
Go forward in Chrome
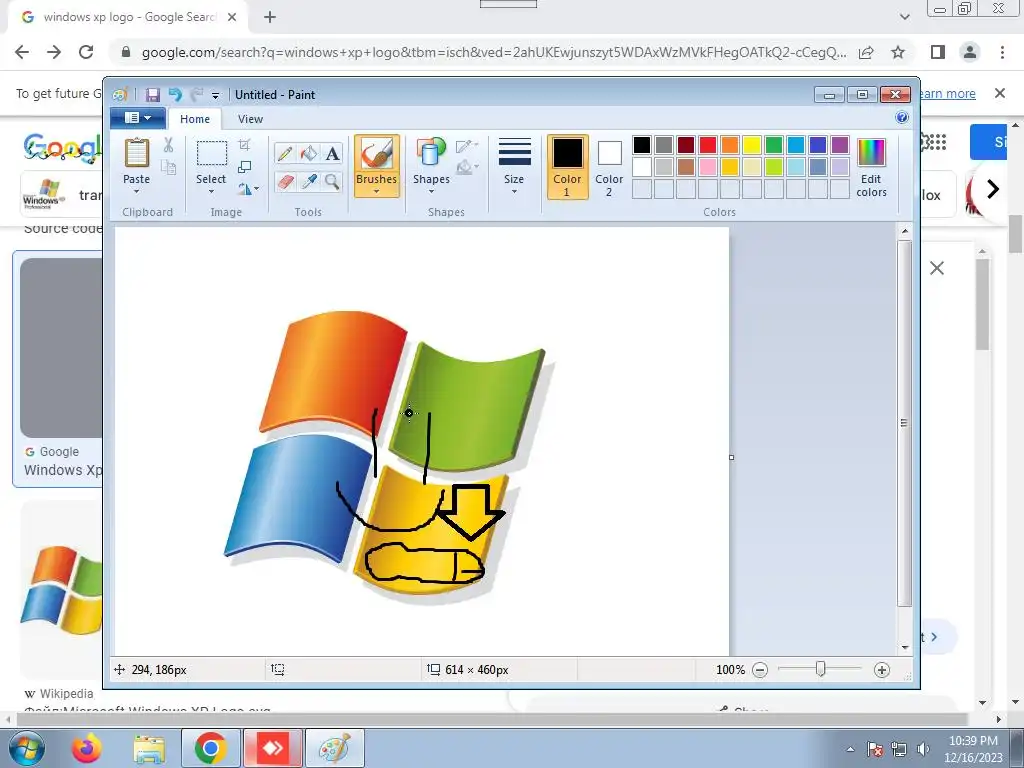54,52
